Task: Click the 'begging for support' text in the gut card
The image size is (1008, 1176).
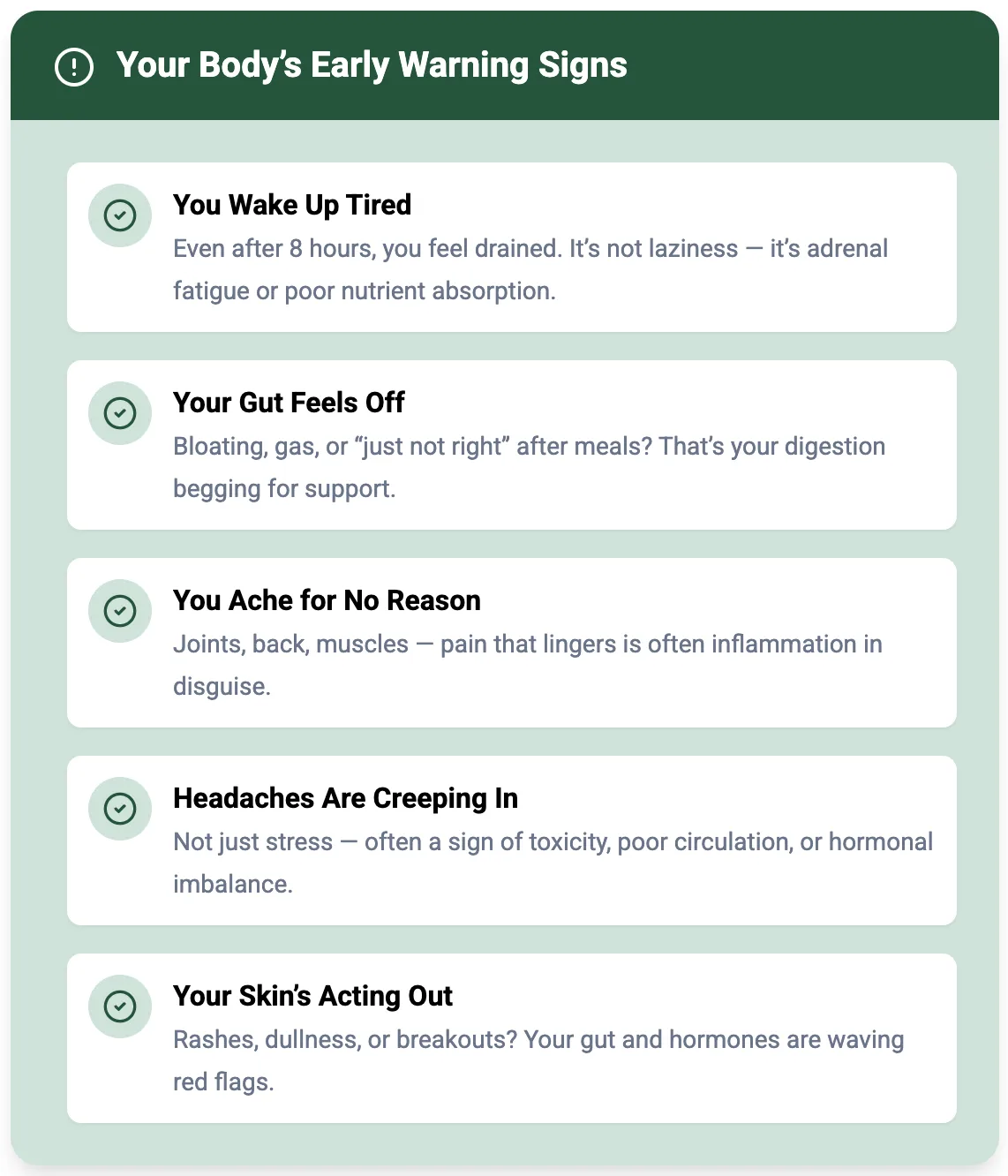Action: 283,489
